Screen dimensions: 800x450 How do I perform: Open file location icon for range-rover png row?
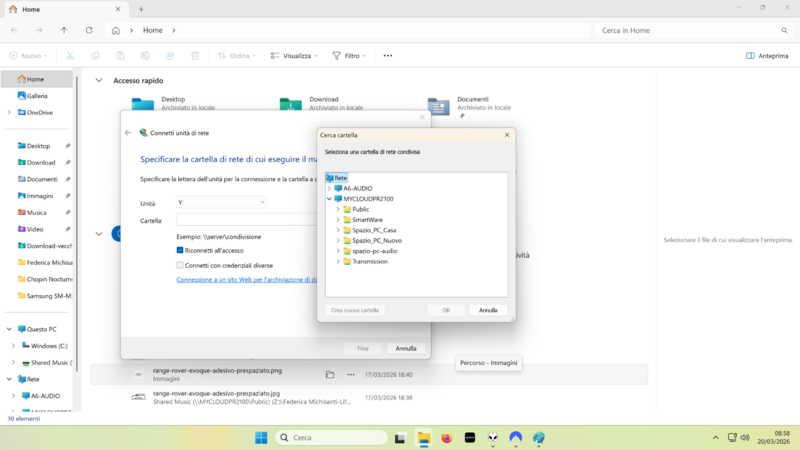[330, 374]
